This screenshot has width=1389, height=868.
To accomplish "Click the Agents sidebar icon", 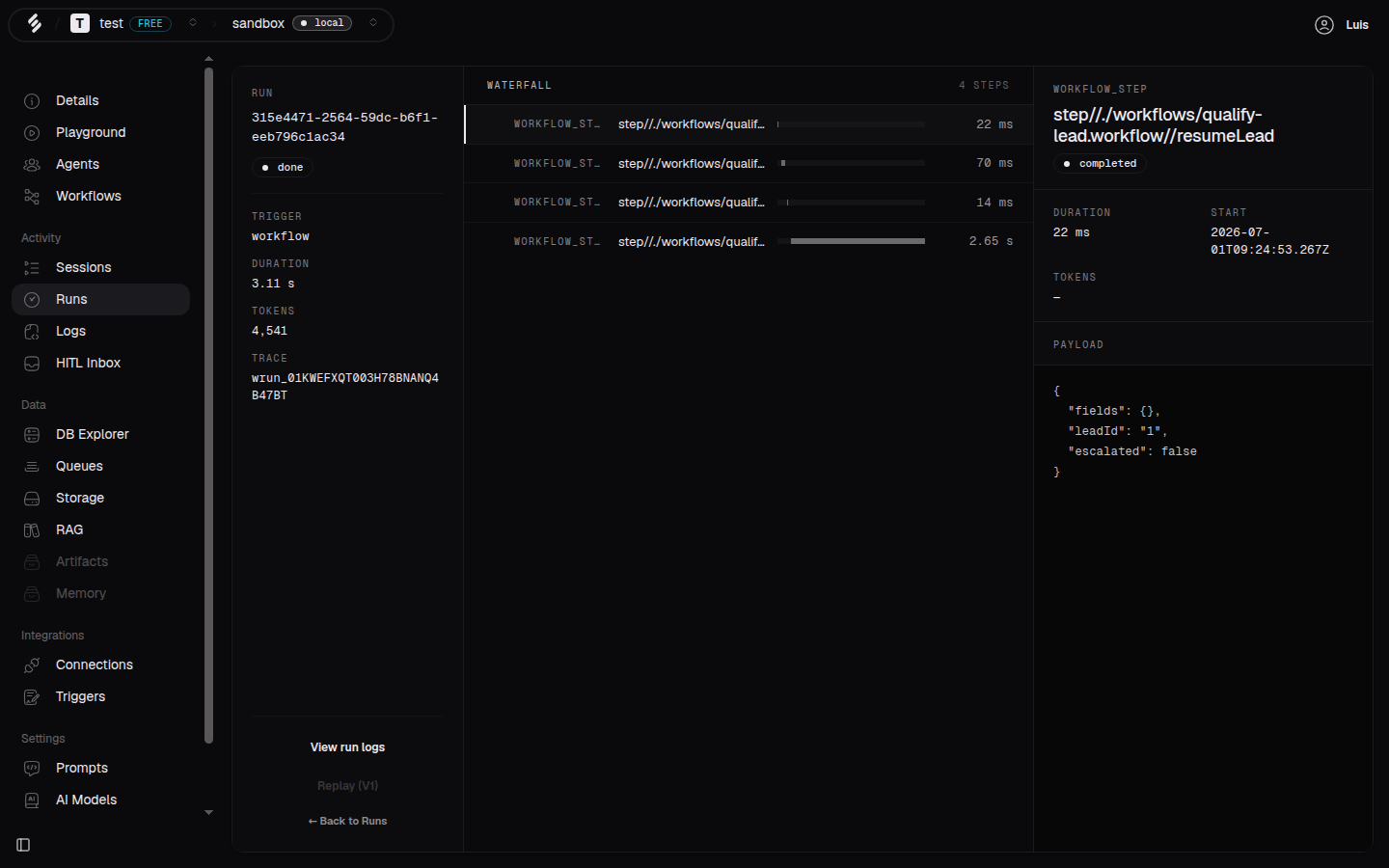I will pos(32,164).
